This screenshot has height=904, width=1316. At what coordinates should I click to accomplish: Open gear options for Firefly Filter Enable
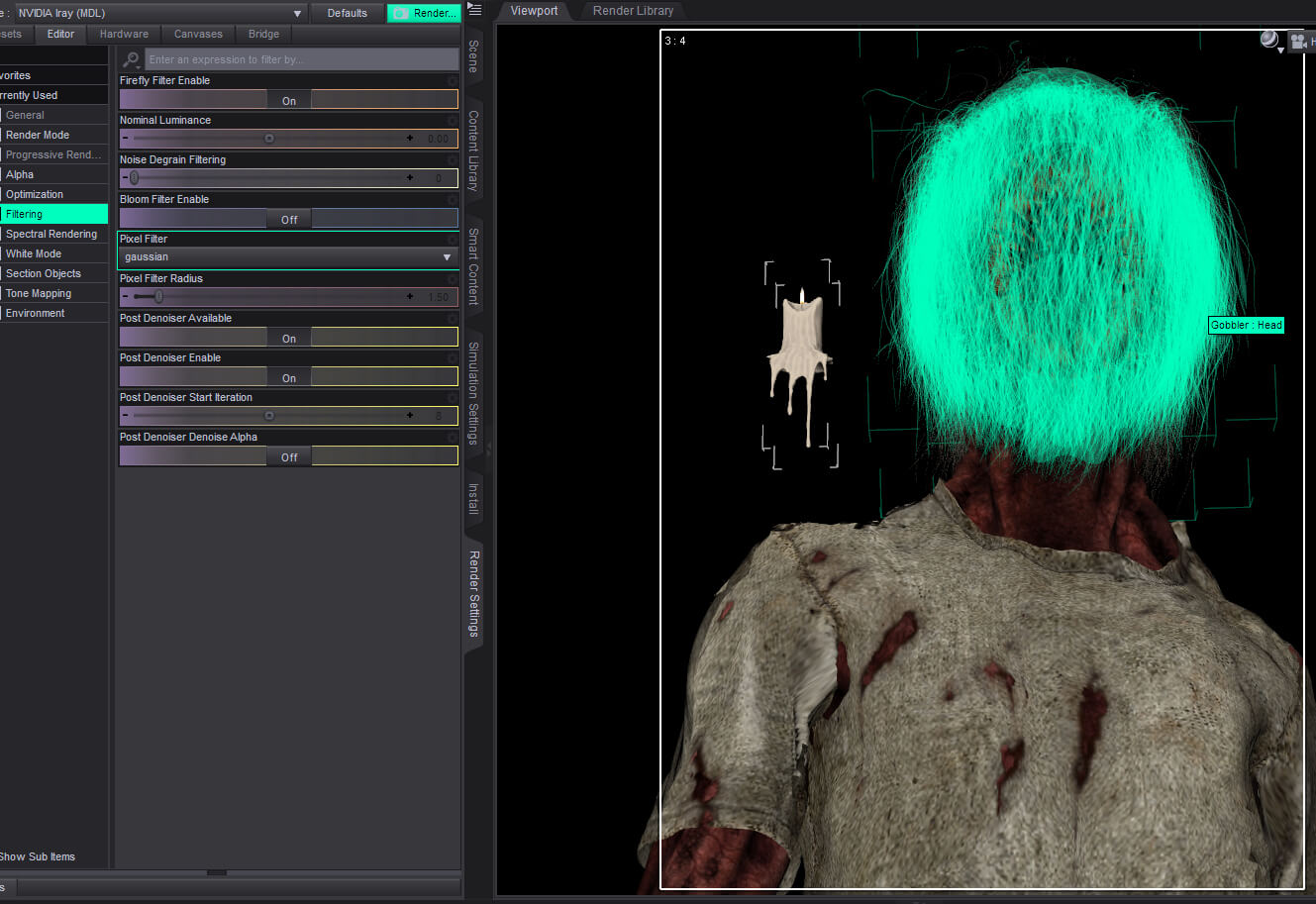tap(453, 80)
